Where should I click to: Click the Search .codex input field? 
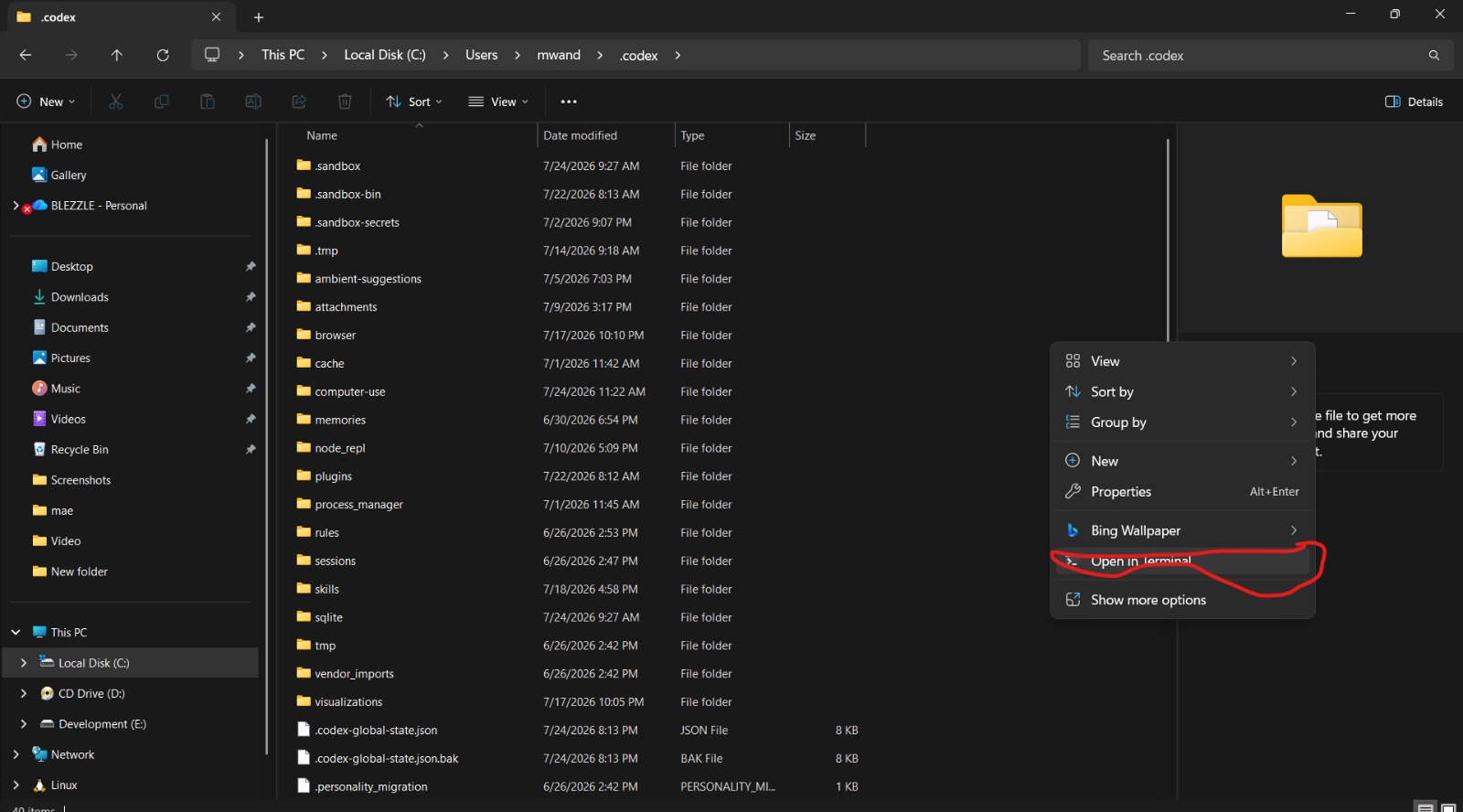(x=1257, y=56)
